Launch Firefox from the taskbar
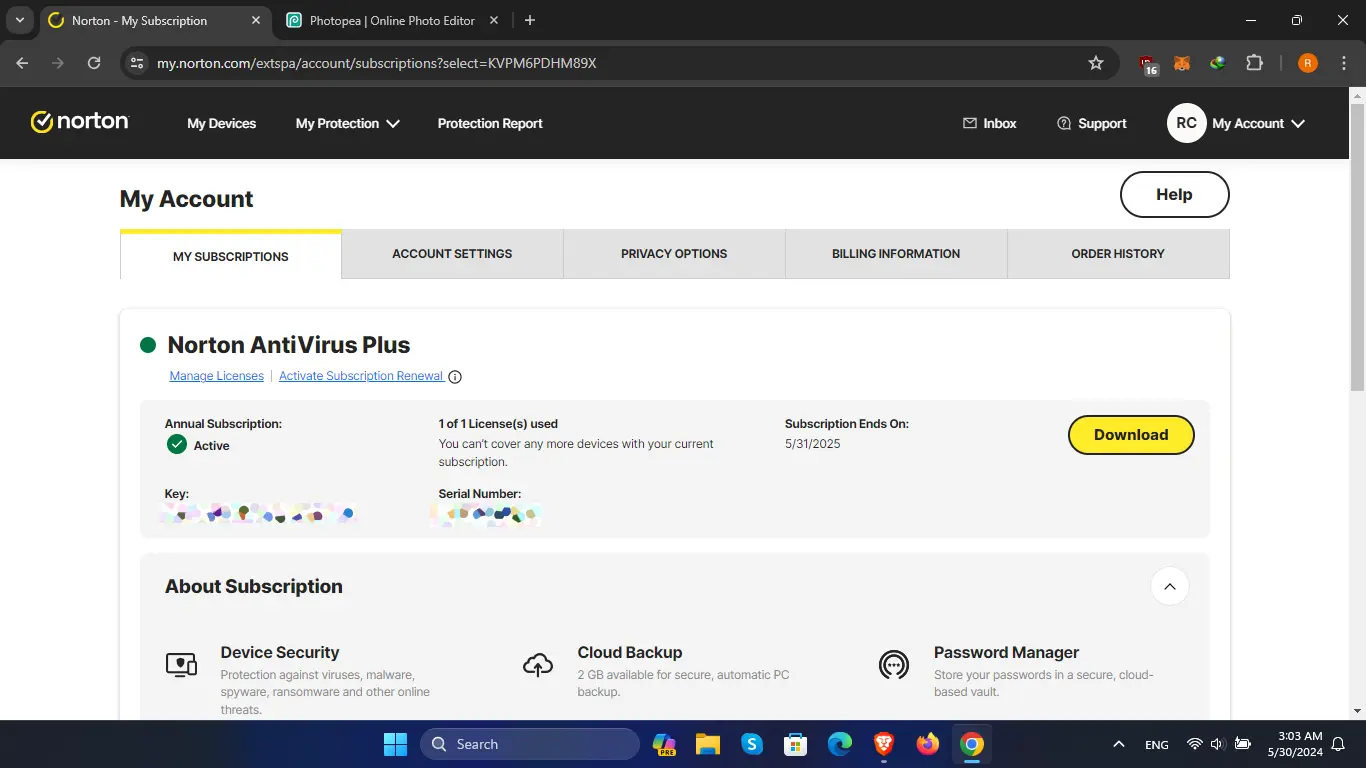Viewport: 1366px width, 768px height. 928,744
